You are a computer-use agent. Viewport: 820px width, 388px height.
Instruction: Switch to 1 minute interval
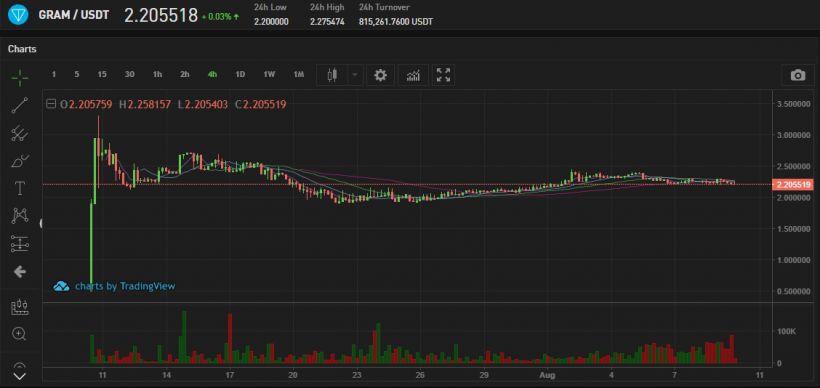click(53, 75)
